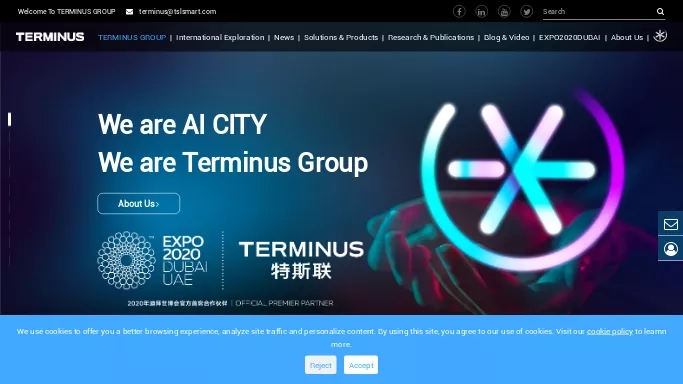Open the Solutions & Products menu
Image resolution: width=683 pixels, height=384 pixels.
341,37
